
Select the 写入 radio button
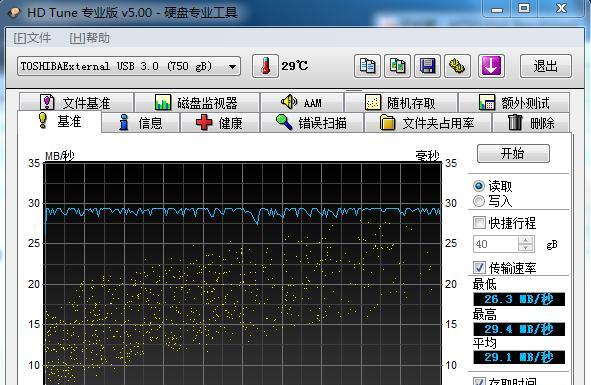point(479,201)
